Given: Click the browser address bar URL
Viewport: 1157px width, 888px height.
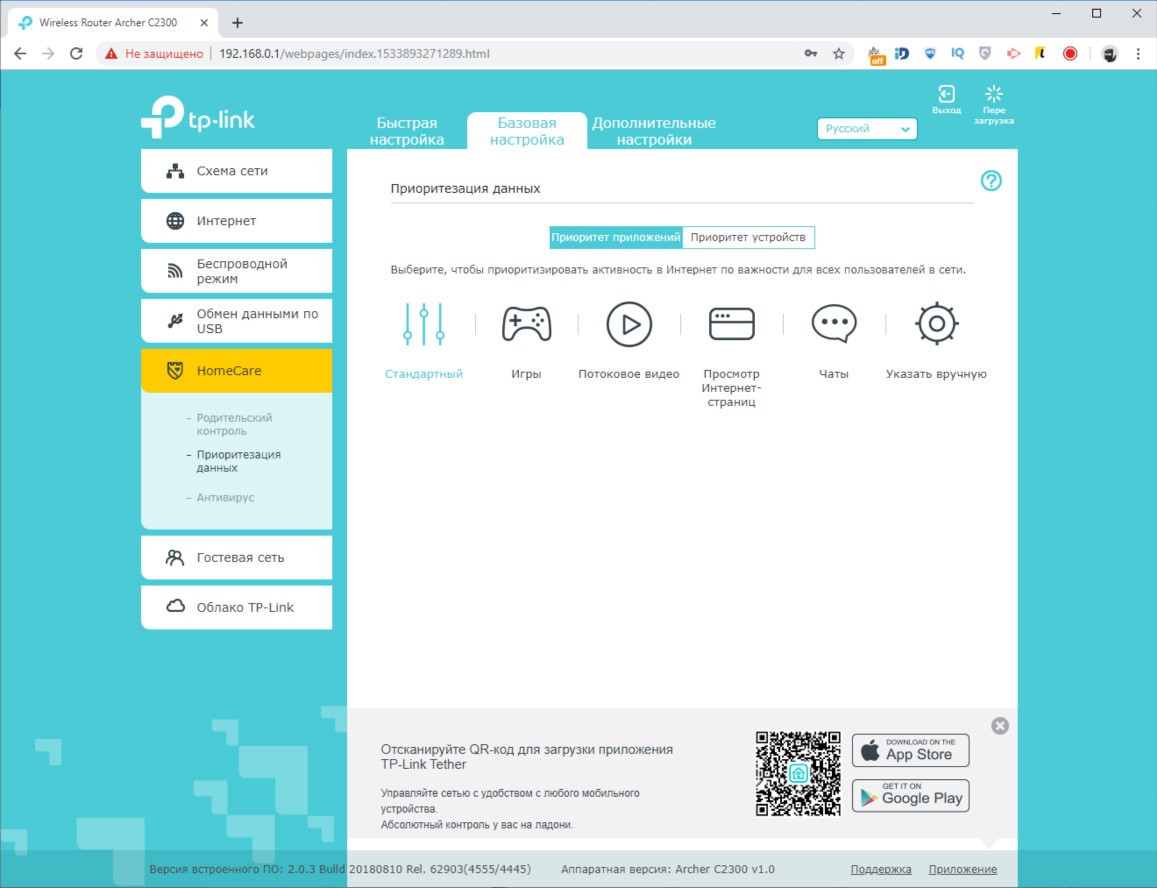Looking at the screenshot, I should pos(355,54).
